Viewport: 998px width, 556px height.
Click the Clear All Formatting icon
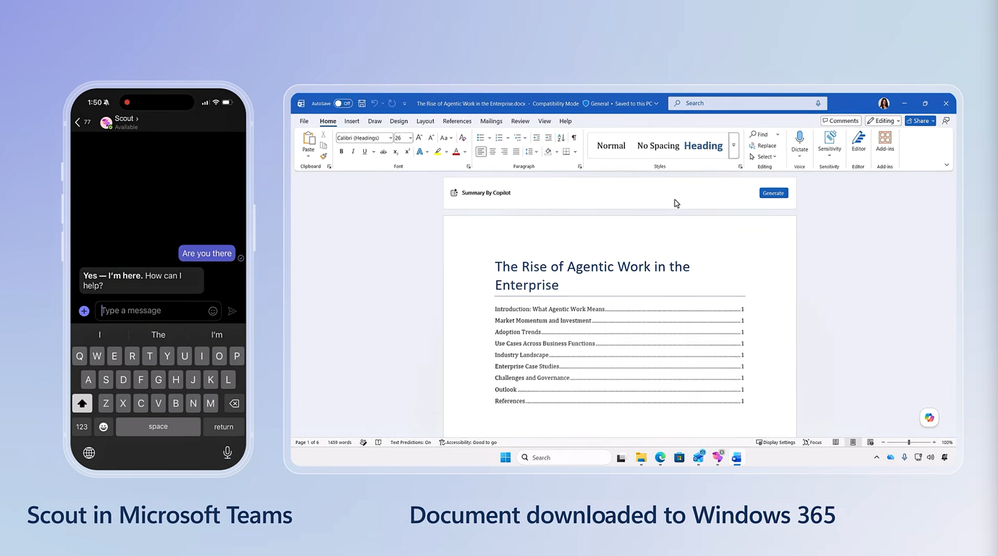(x=463, y=137)
